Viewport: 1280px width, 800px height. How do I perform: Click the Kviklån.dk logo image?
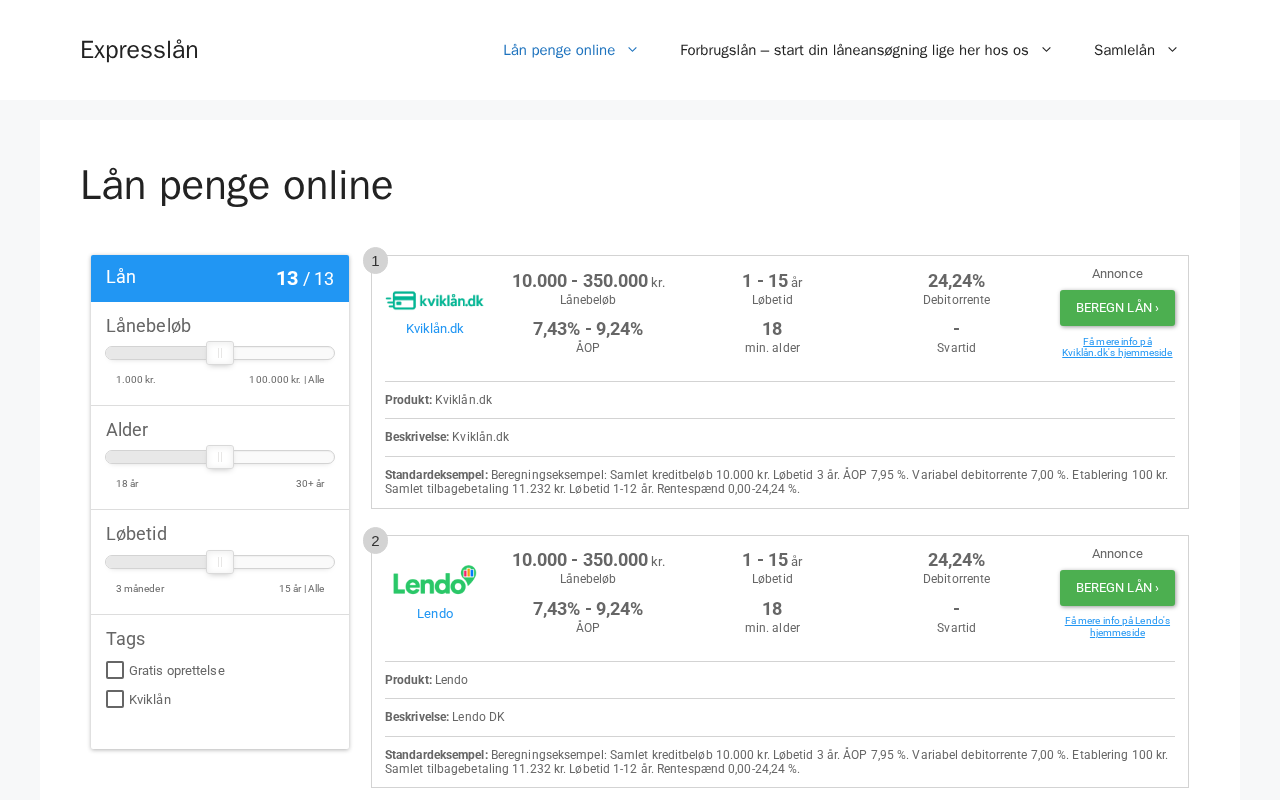pyautogui.click(x=434, y=300)
